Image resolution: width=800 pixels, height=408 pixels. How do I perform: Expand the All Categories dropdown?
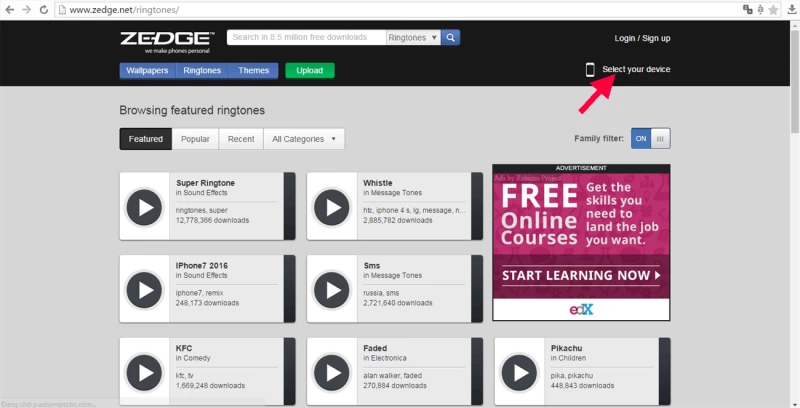coord(304,139)
